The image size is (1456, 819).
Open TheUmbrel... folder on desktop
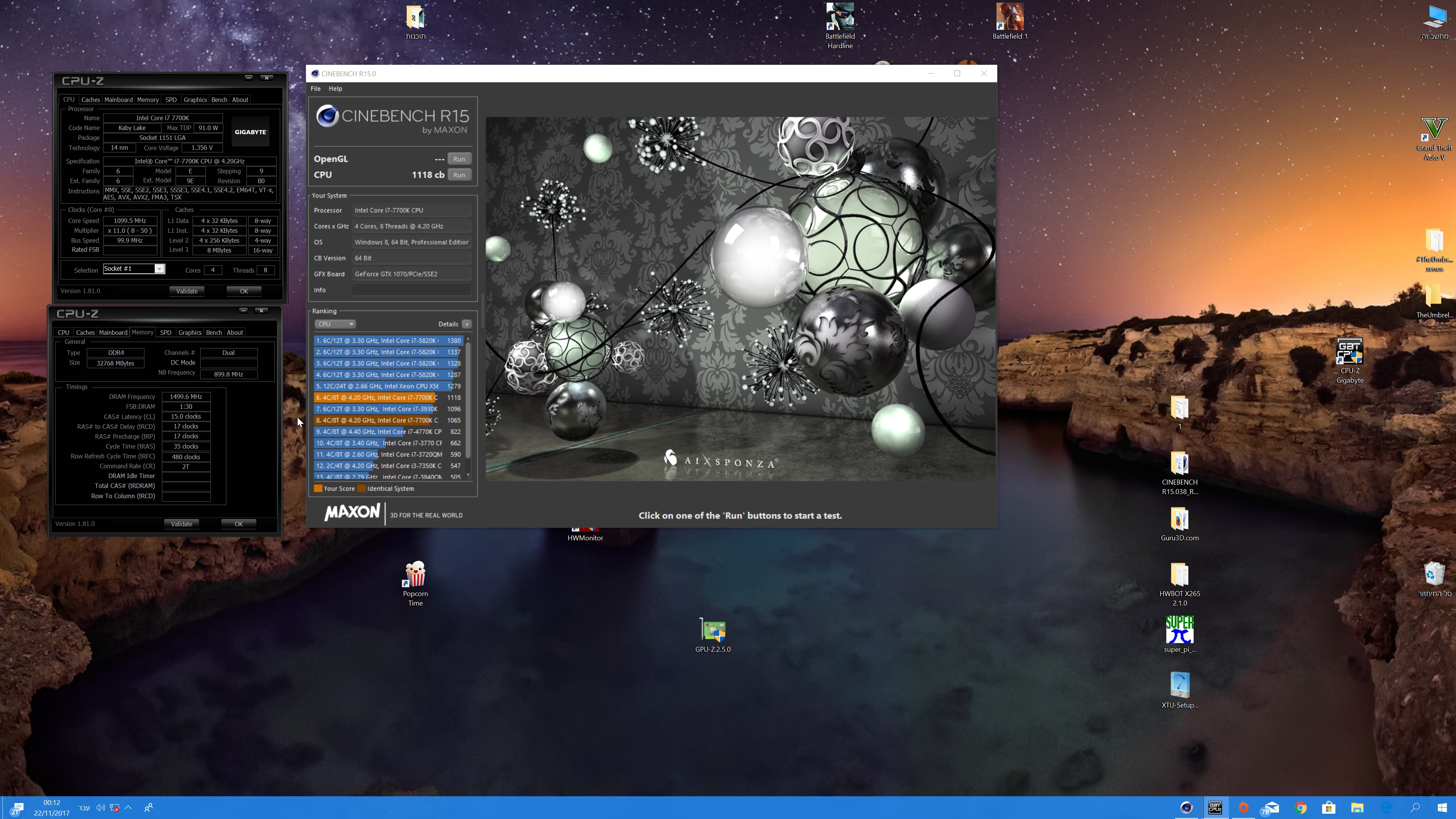click(1434, 300)
